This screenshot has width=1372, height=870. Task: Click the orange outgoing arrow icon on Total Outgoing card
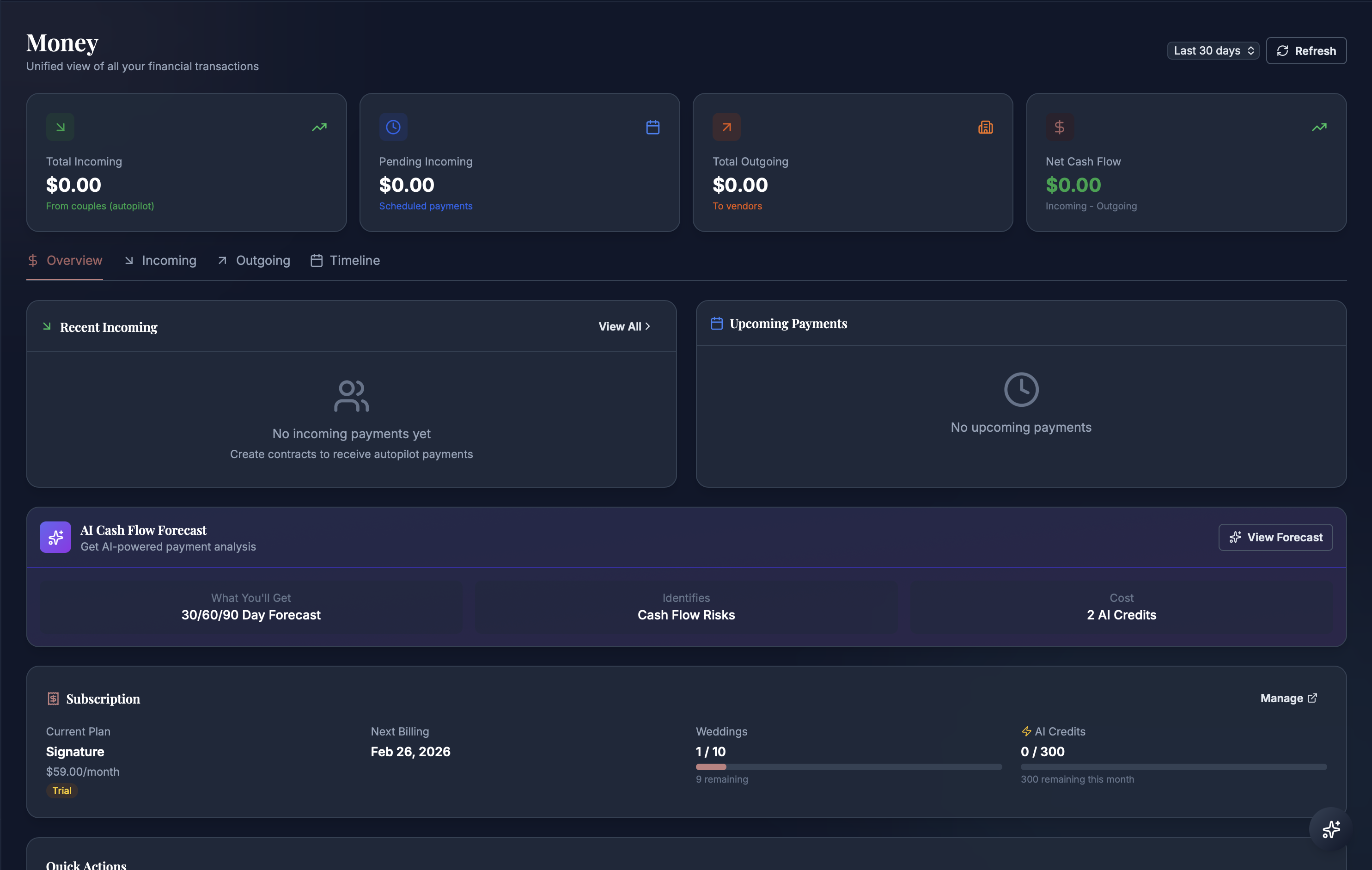click(726, 127)
